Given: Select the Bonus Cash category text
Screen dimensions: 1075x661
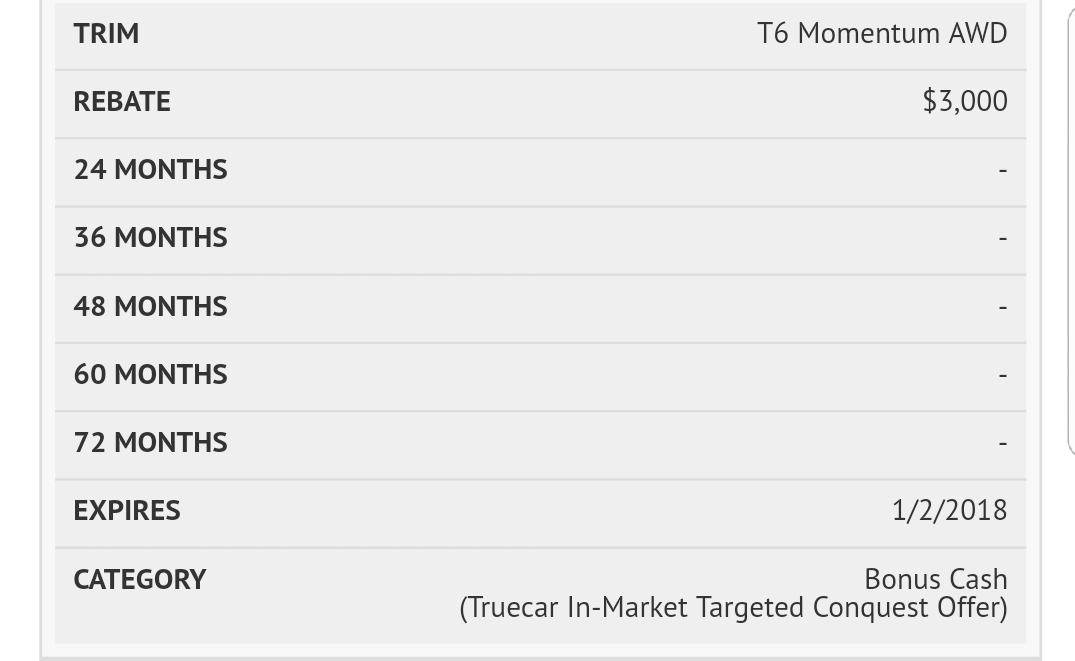Looking at the screenshot, I should (935, 579).
